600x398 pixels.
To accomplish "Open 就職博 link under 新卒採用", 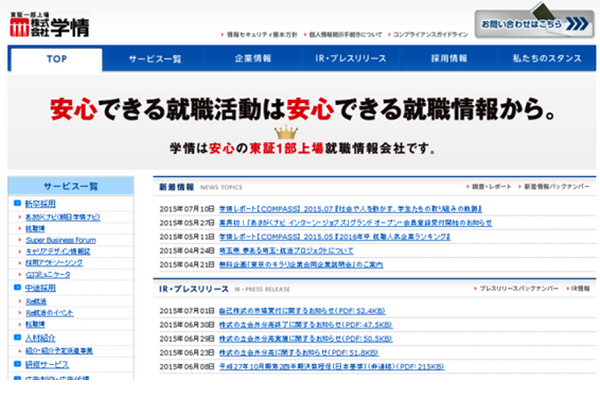I will click(35, 228).
